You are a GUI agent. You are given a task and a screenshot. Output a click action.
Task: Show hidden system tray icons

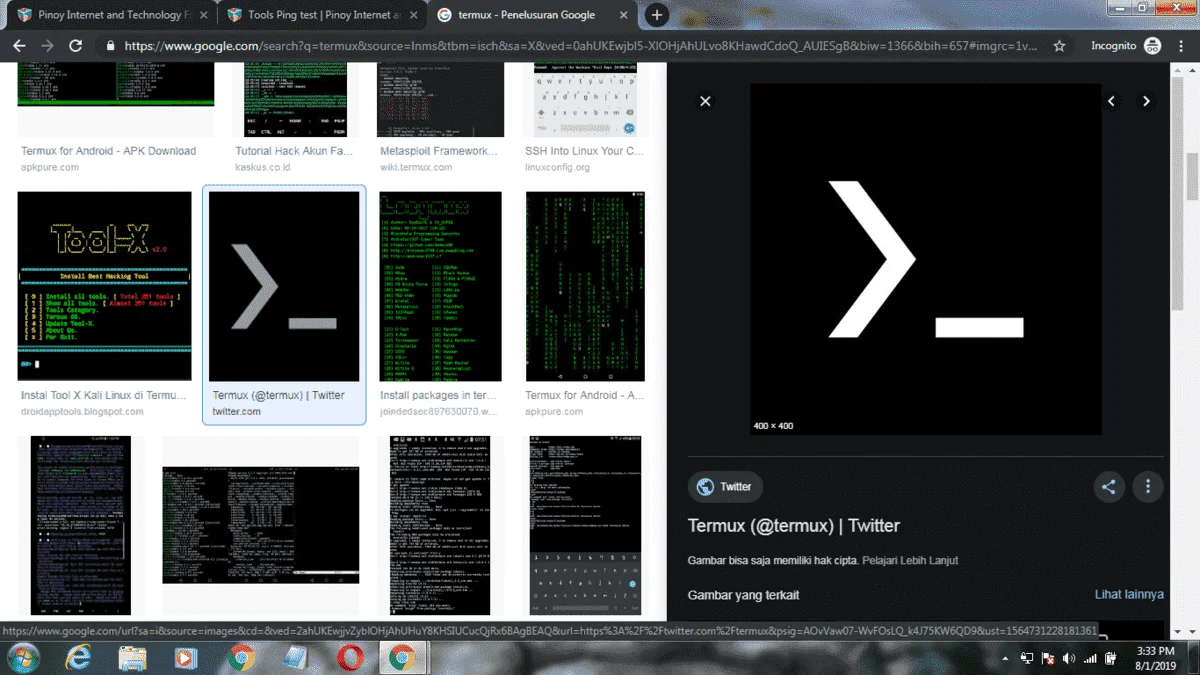coord(1006,658)
